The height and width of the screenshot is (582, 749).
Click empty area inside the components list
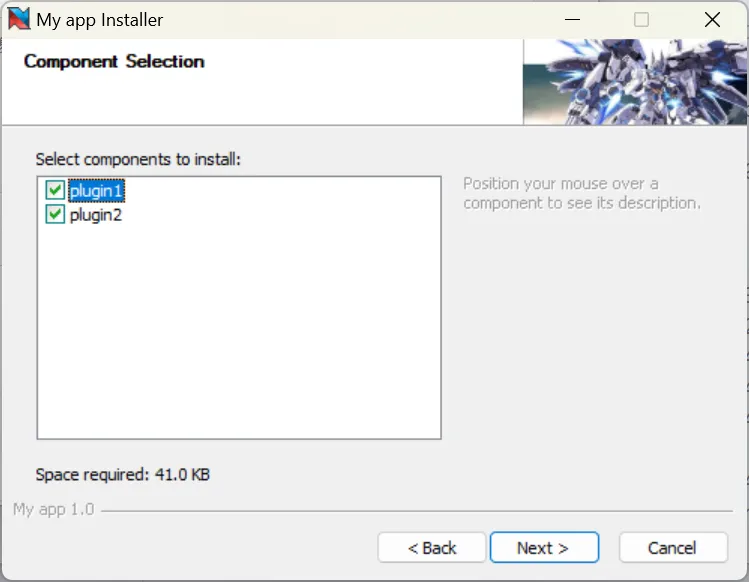[x=238, y=340]
